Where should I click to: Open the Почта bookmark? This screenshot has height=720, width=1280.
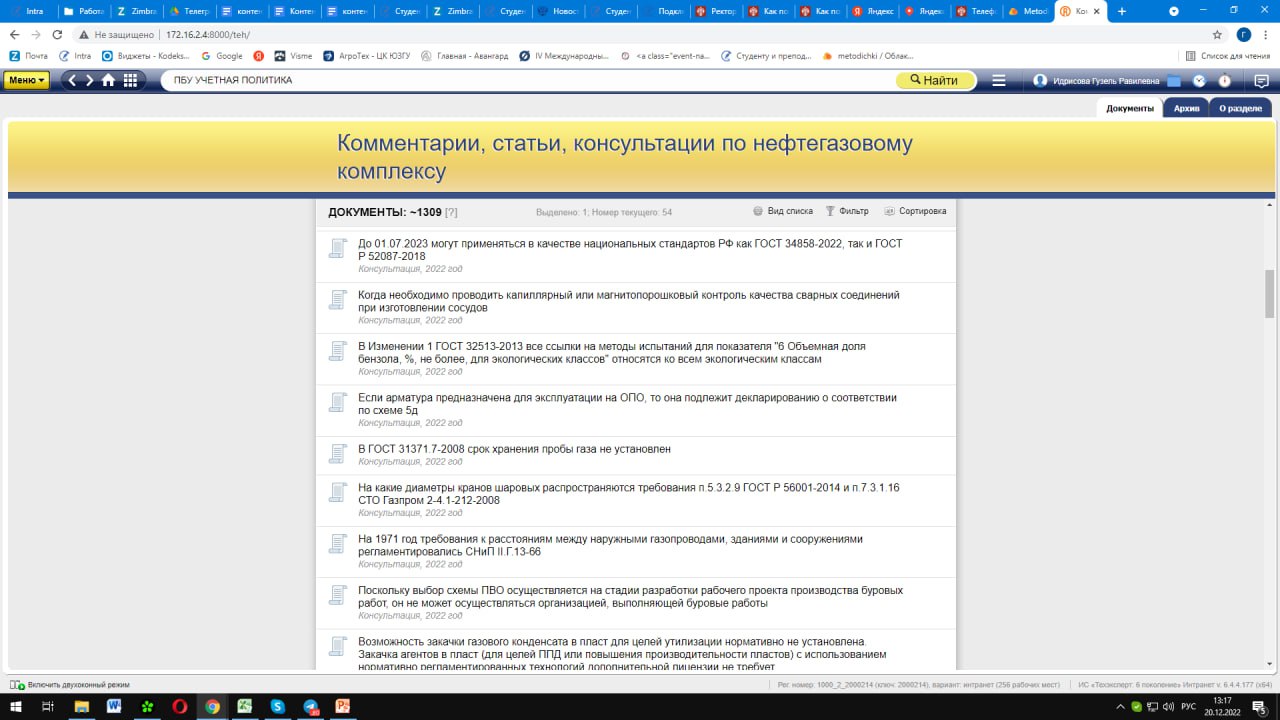[28, 56]
